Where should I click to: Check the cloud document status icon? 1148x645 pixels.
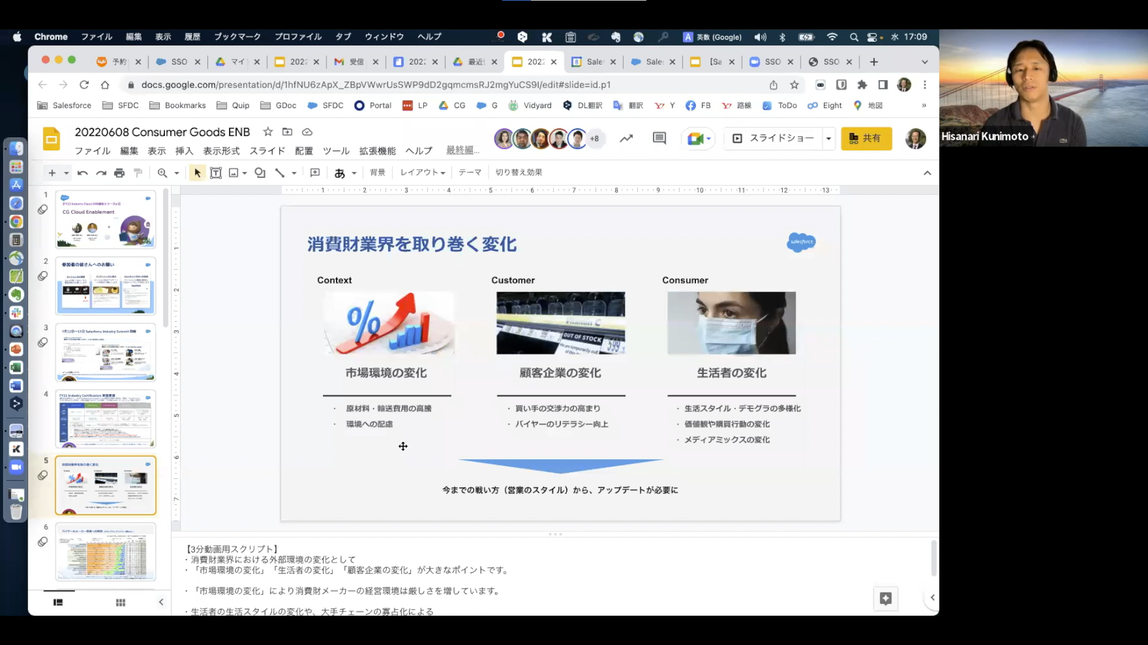[x=307, y=132]
